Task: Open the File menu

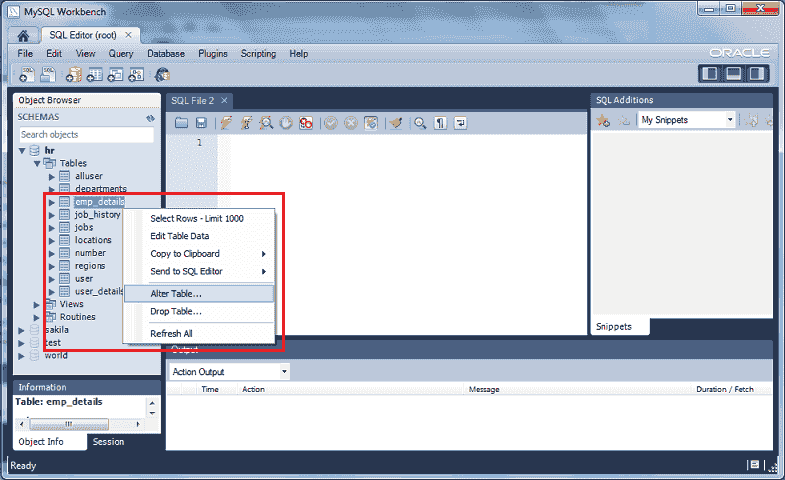Action: tap(25, 54)
